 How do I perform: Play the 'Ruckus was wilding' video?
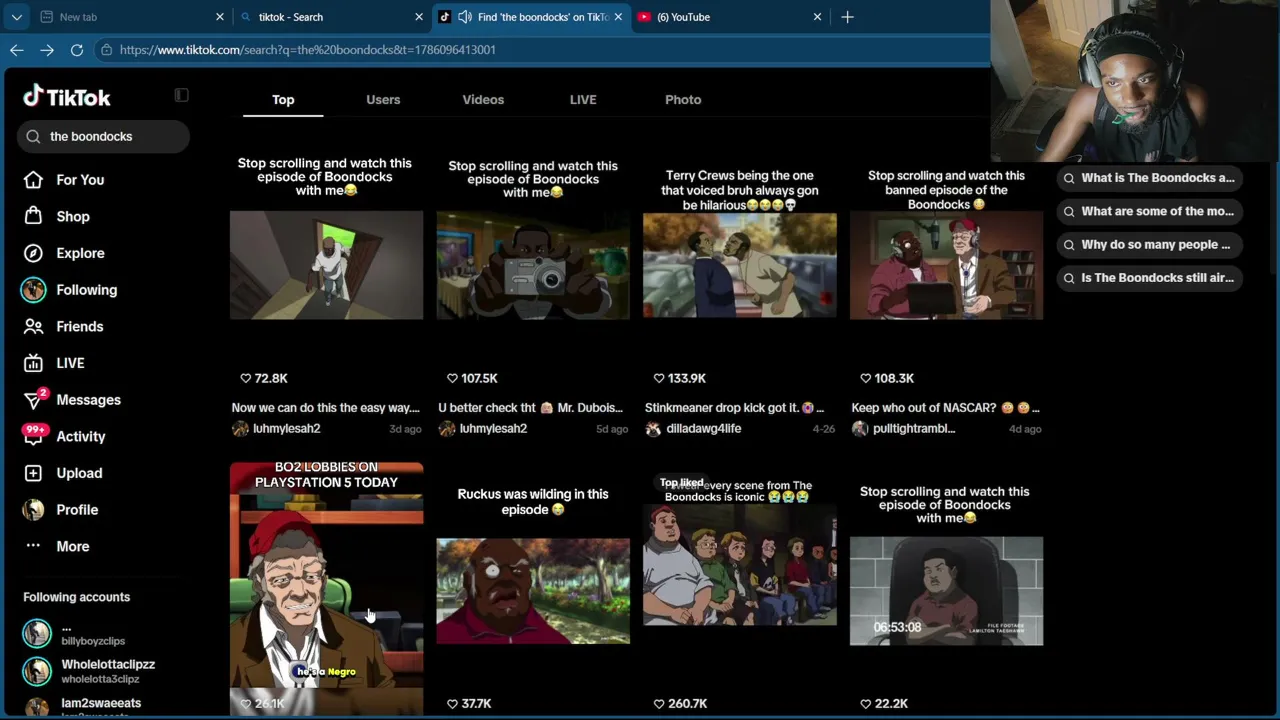(533, 591)
